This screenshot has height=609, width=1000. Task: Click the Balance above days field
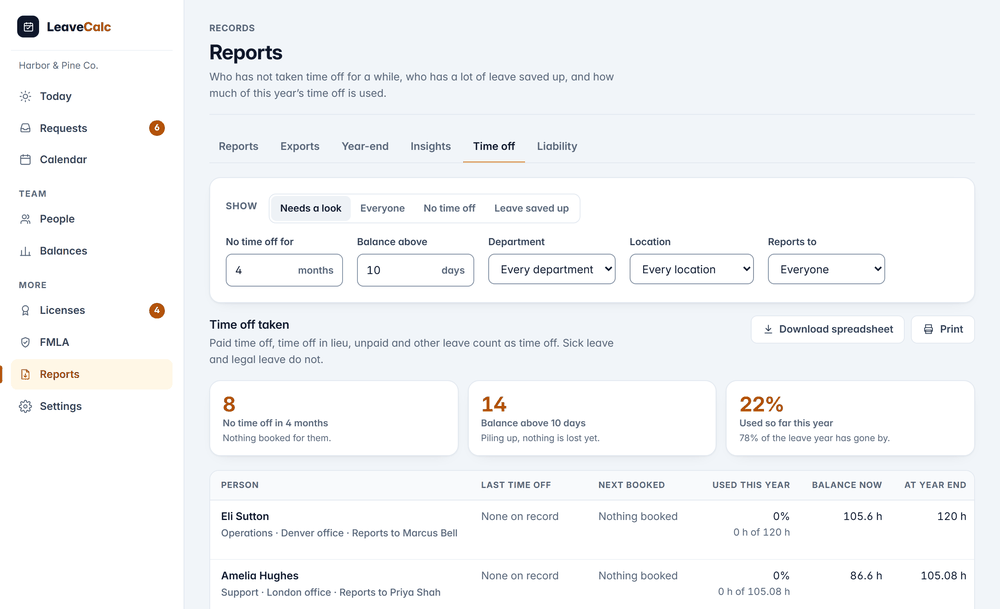pos(415,270)
